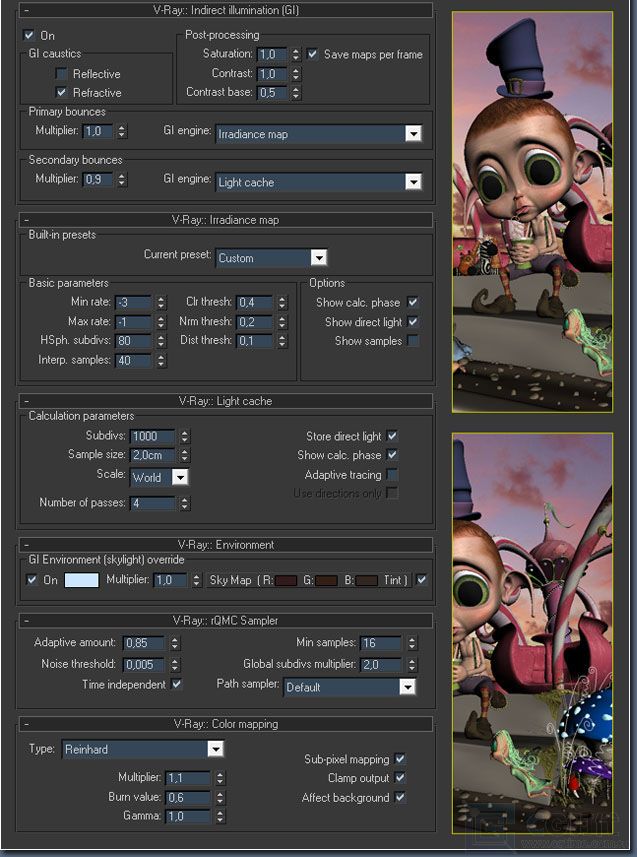
Task: Click the Number of passes spinner
Action: click(185, 503)
